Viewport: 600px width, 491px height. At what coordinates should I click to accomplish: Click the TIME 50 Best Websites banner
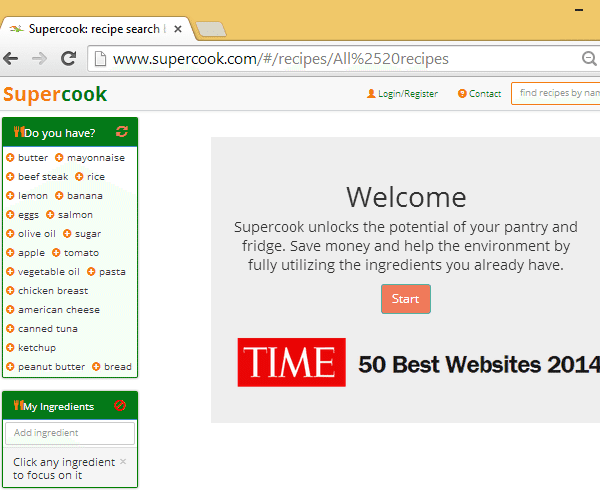click(x=419, y=362)
